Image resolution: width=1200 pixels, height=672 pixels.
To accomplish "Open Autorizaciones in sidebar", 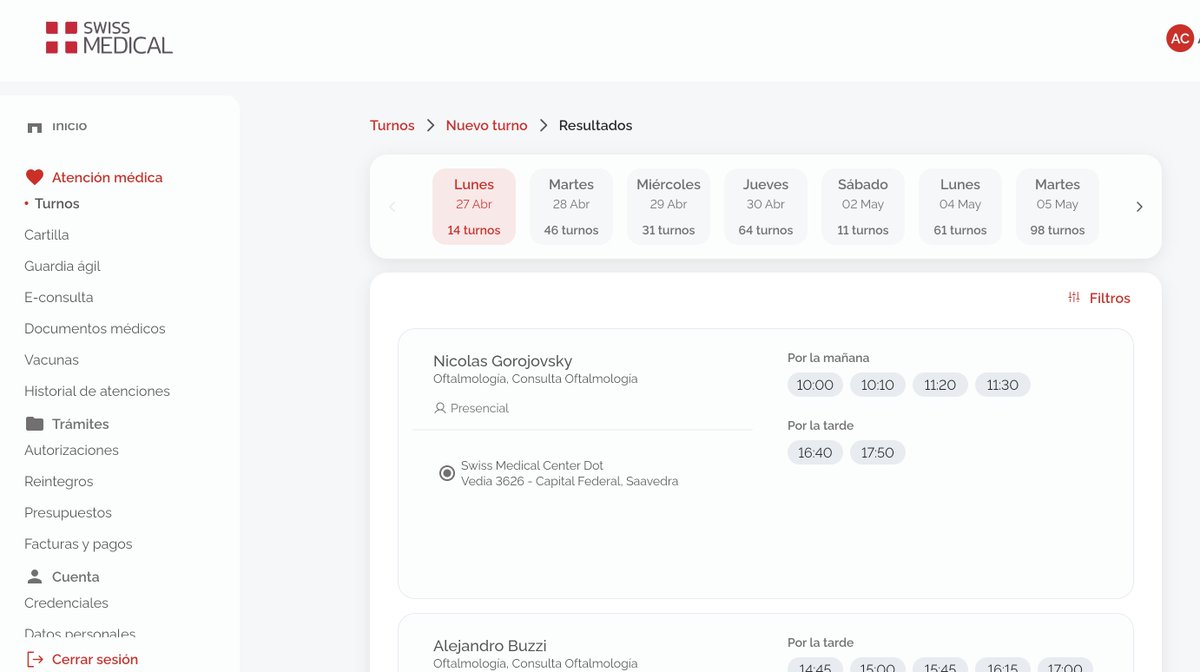I will 71,450.
